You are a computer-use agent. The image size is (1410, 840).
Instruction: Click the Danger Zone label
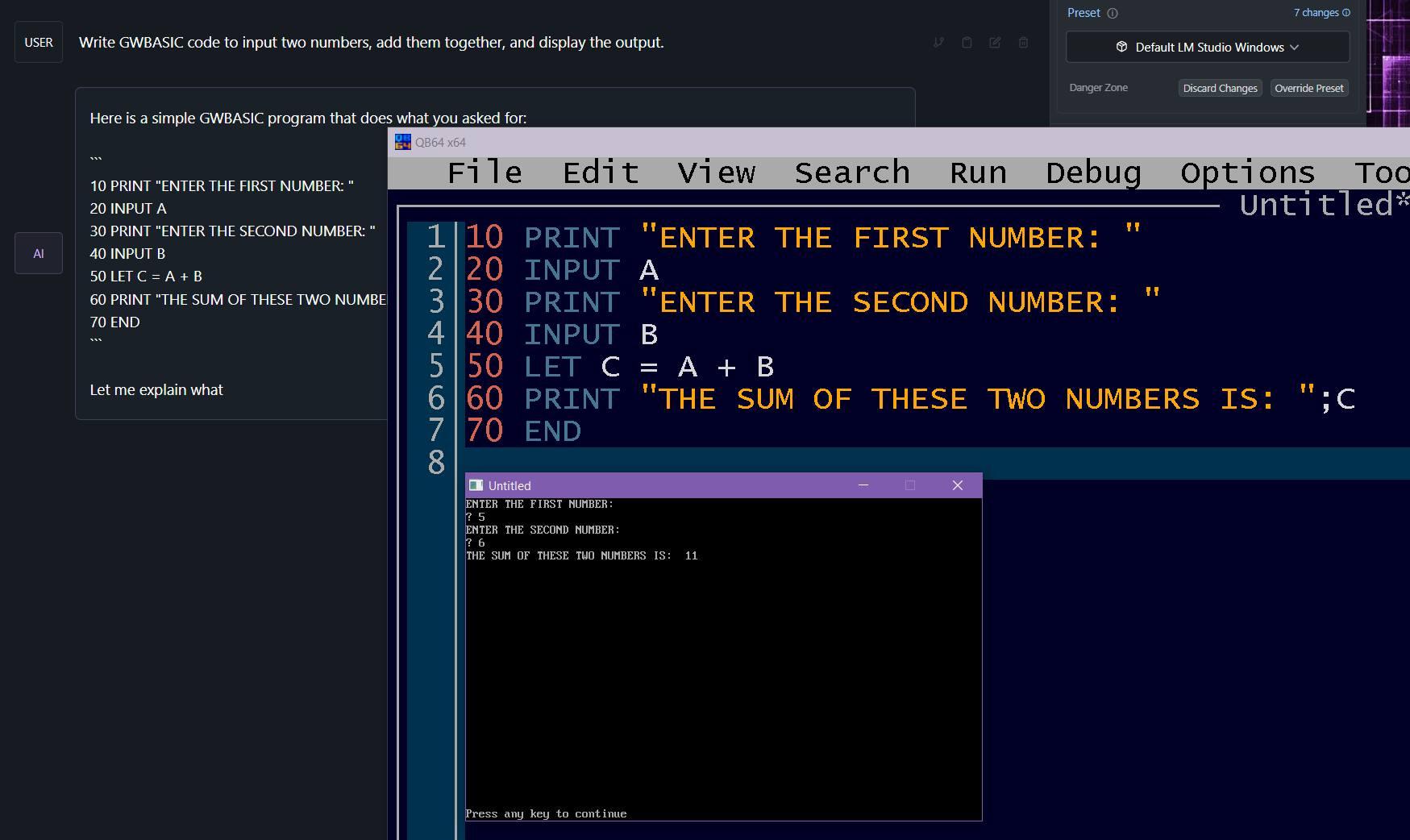click(1098, 87)
